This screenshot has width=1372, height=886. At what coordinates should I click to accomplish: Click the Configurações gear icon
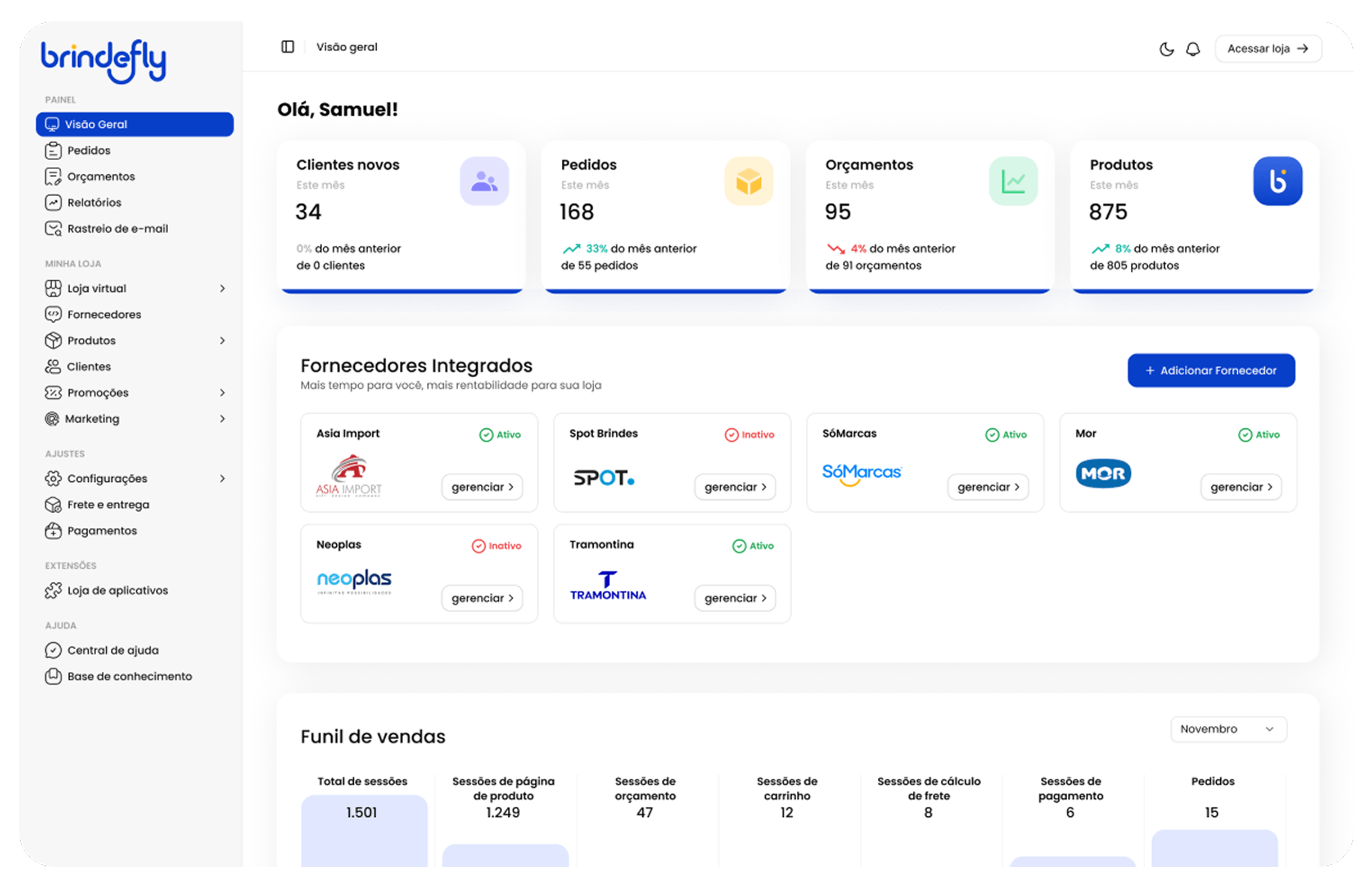tap(53, 478)
